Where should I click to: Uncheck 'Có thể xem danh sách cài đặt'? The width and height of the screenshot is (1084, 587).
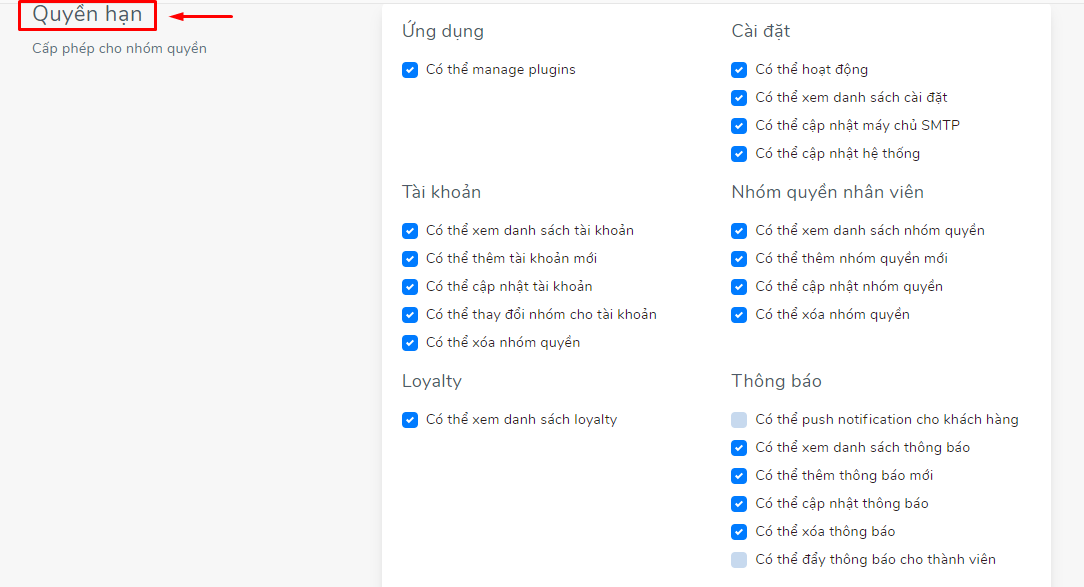(x=739, y=98)
